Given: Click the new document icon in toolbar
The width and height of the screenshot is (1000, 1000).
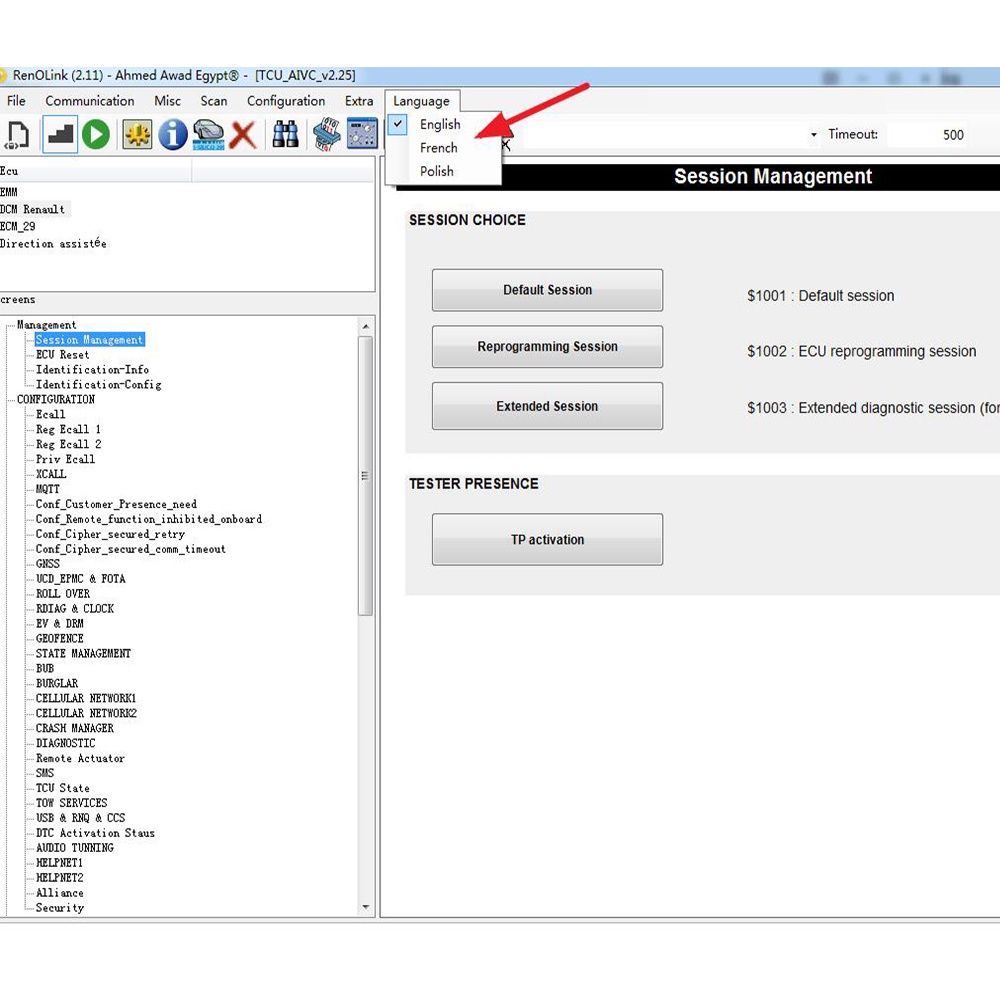Looking at the screenshot, I should click(19, 134).
